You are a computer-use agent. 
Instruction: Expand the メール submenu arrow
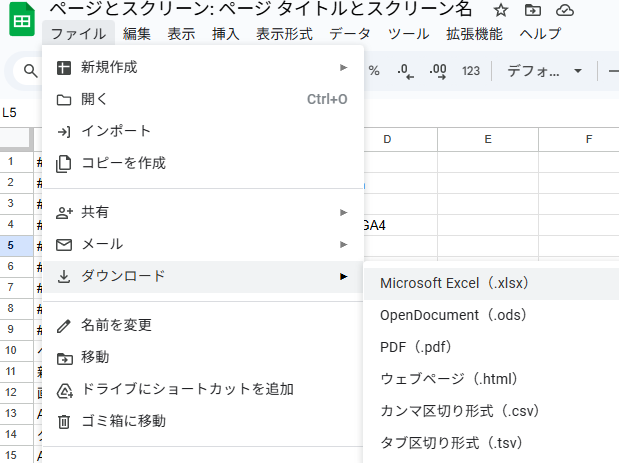[343, 244]
